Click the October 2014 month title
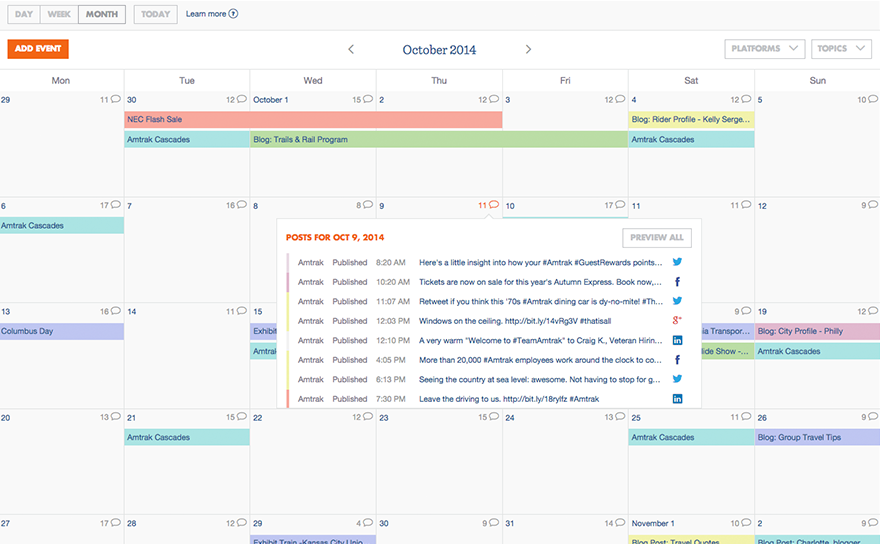880x544 pixels. pos(439,49)
